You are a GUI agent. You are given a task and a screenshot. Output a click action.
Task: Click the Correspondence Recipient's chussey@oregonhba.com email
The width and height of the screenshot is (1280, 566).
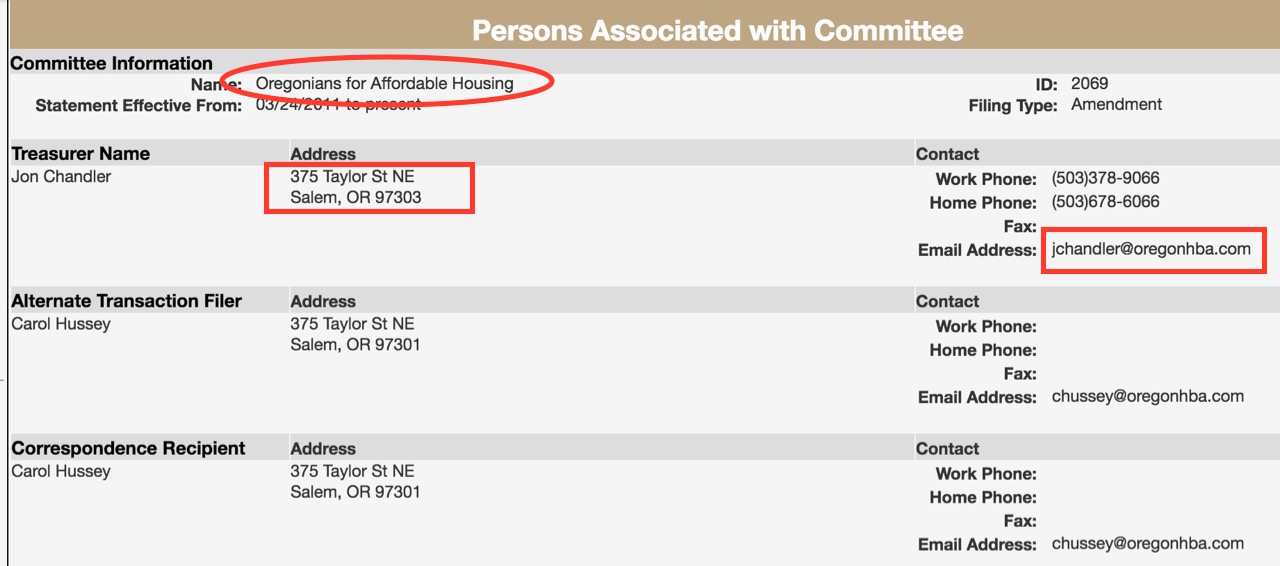[1147, 544]
